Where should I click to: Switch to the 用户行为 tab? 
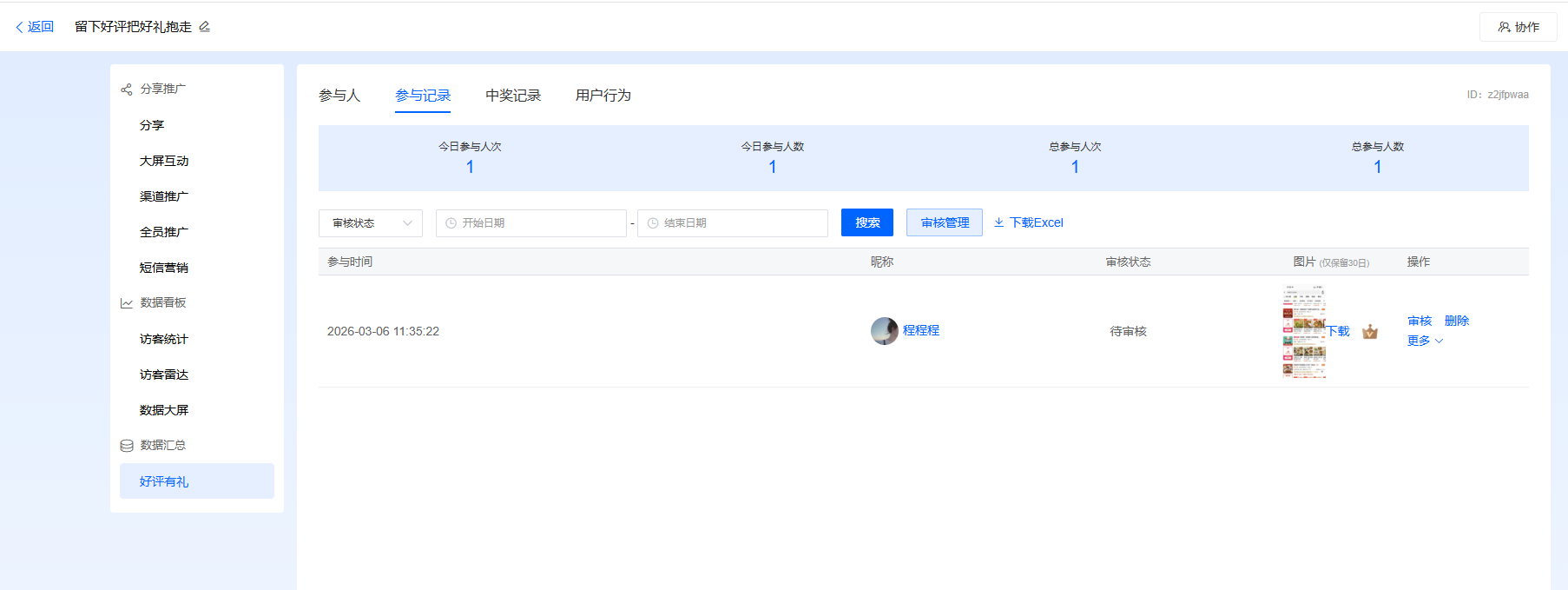[x=603, y=96]
